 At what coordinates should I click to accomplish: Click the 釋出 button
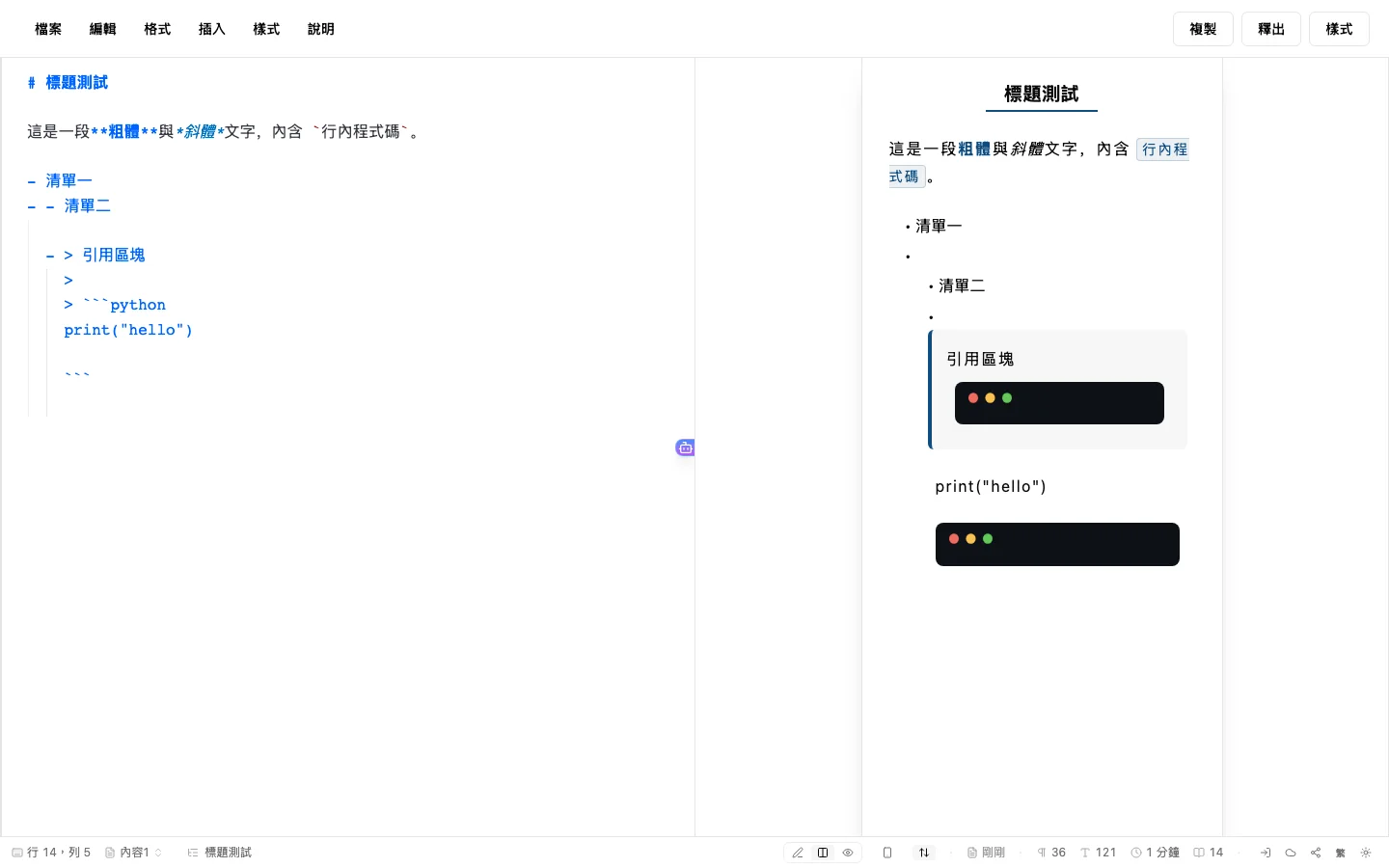(x=1271, y=29)
